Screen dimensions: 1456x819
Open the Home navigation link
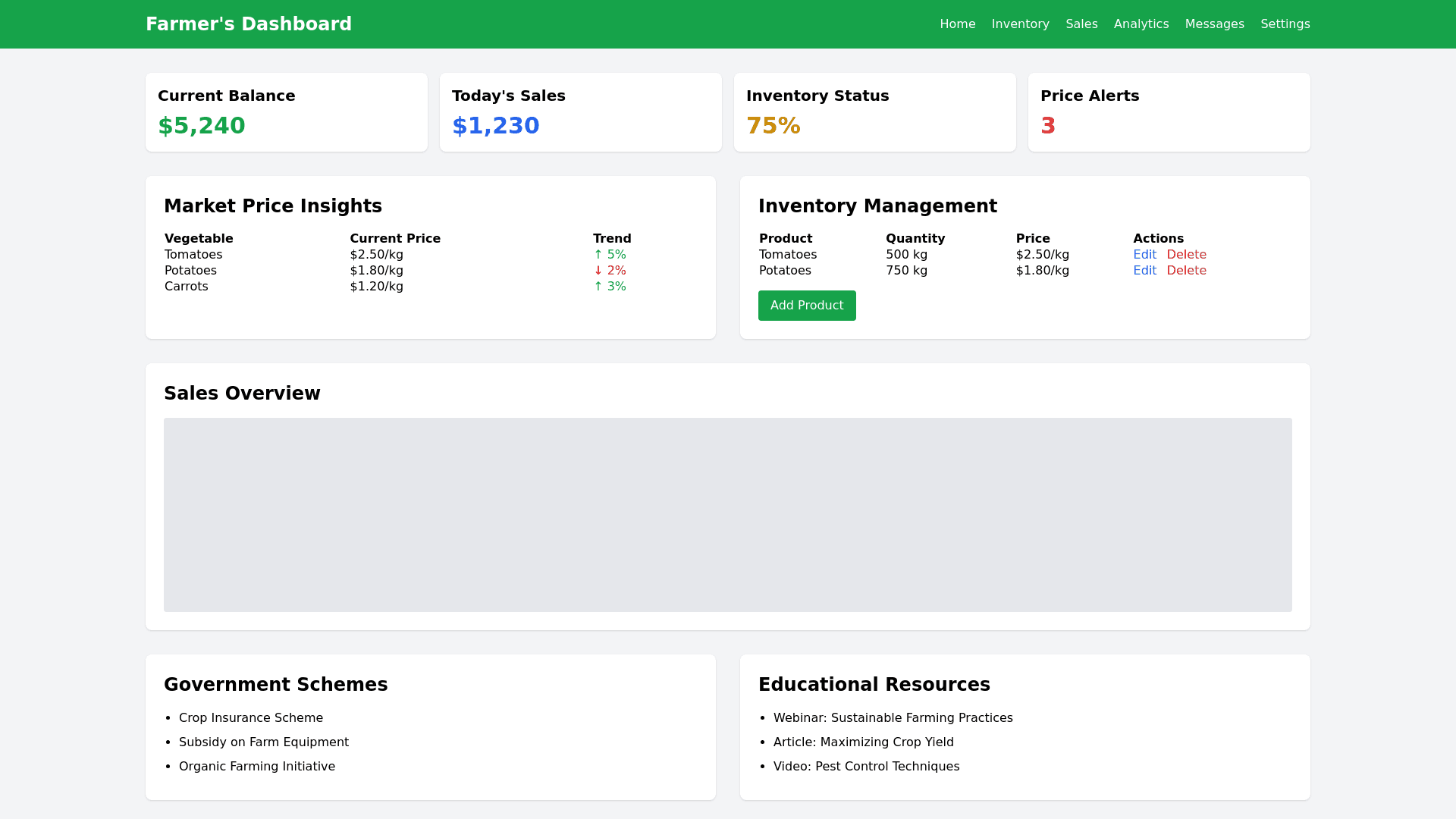click(x=957, y=24)
